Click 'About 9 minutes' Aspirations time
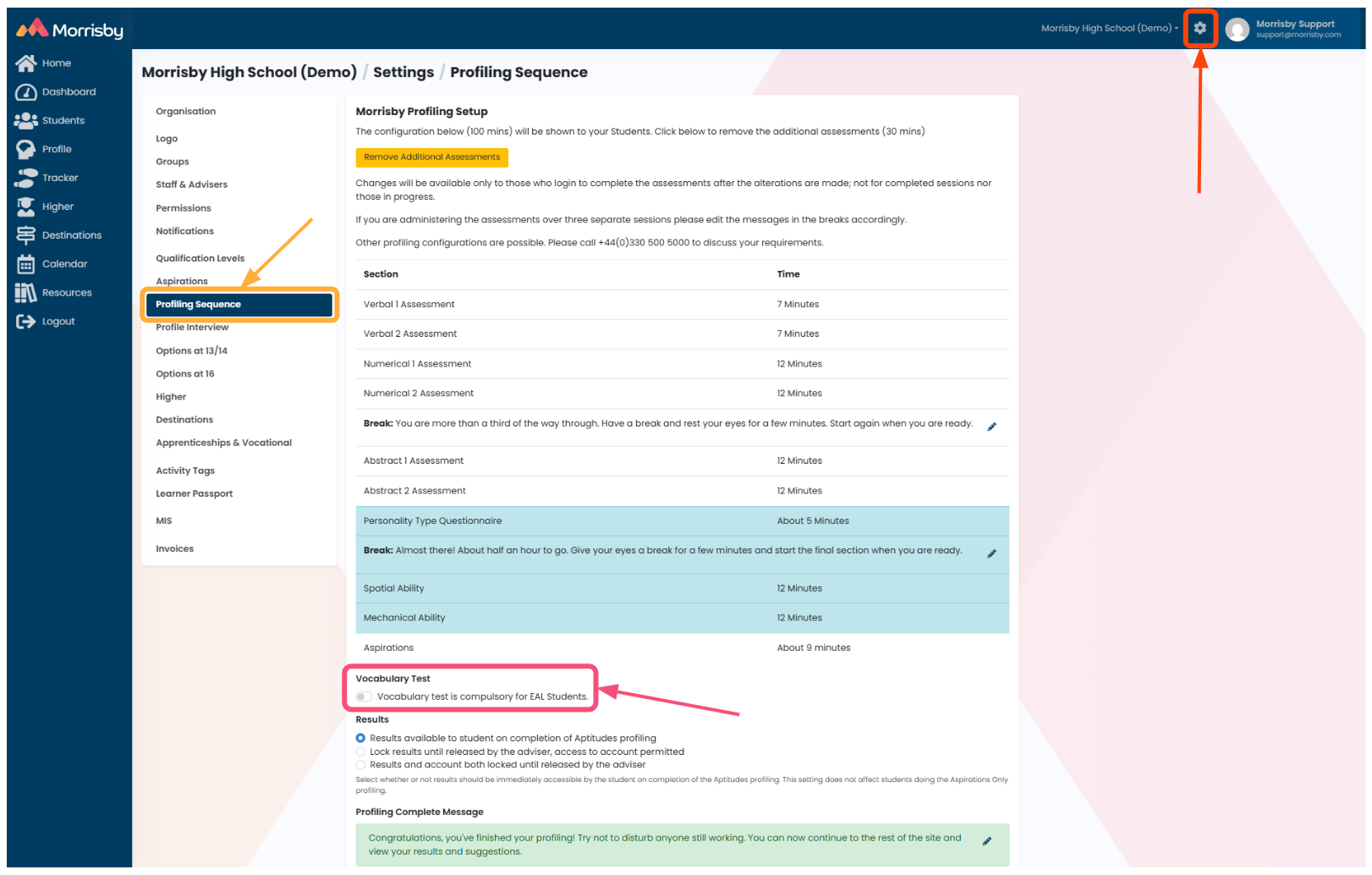Viewport: 1372px width, 875px height. (814, 648)
